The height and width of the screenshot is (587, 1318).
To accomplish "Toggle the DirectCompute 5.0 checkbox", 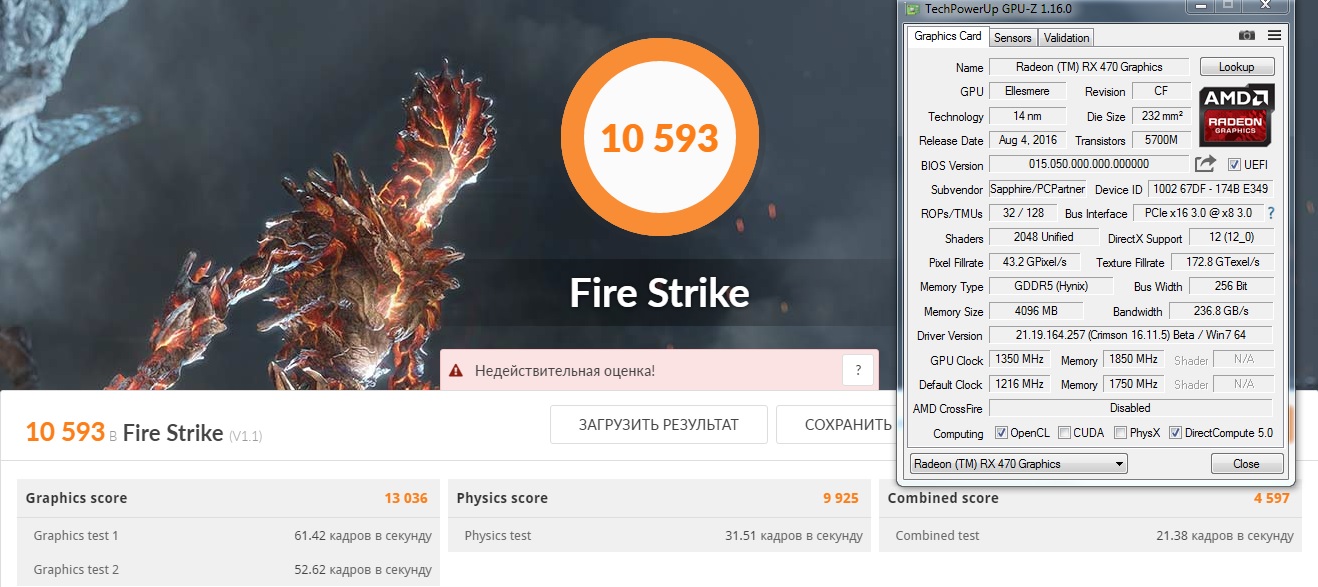I will tap(1176, 433).
